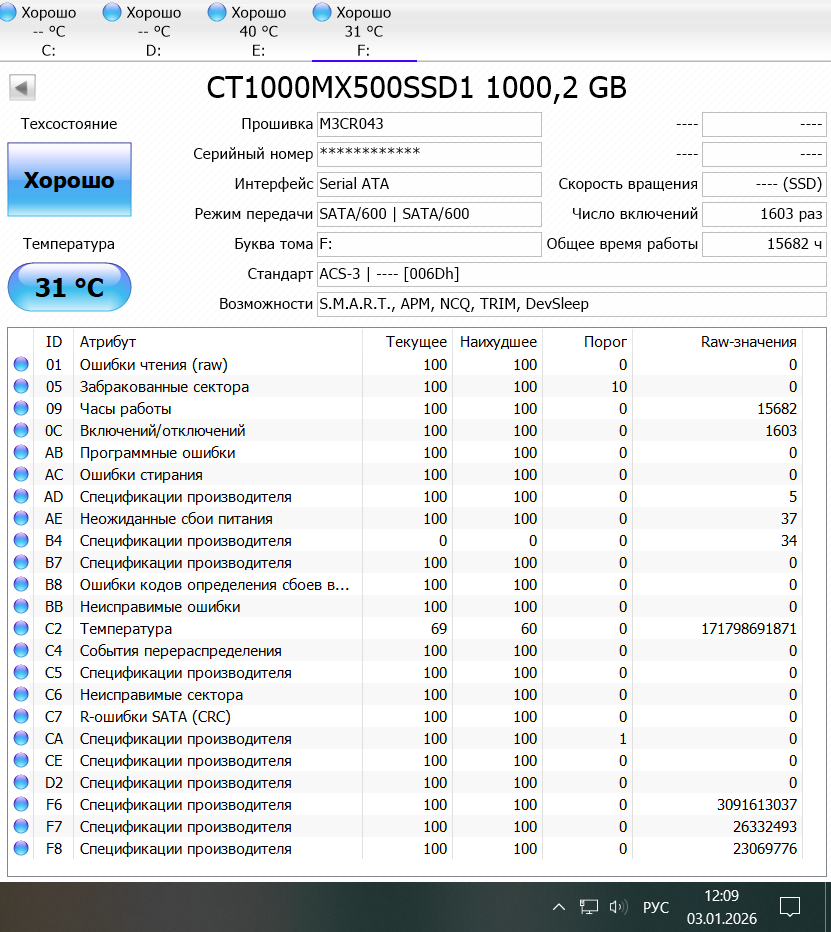
Task: Switch input language via РУС indicator
Action: [656, 908]
